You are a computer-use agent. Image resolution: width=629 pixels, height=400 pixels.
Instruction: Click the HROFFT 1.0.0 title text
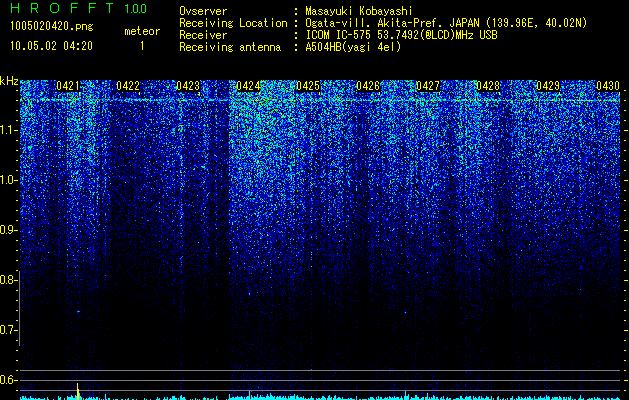[79, 8]
